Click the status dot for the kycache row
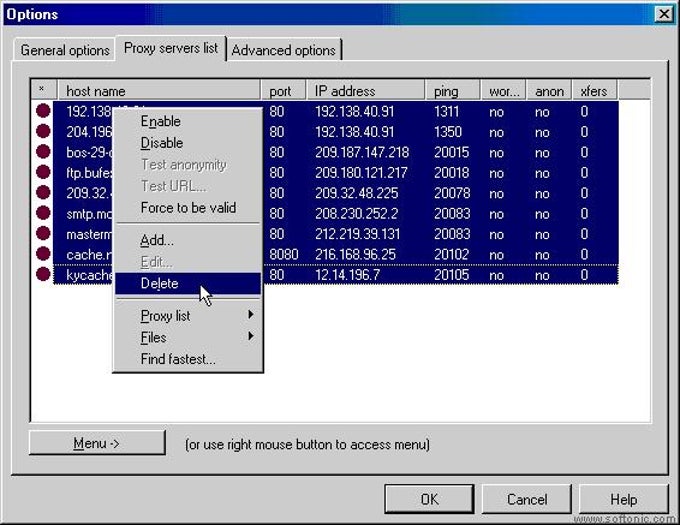 [x=43, y=274]
